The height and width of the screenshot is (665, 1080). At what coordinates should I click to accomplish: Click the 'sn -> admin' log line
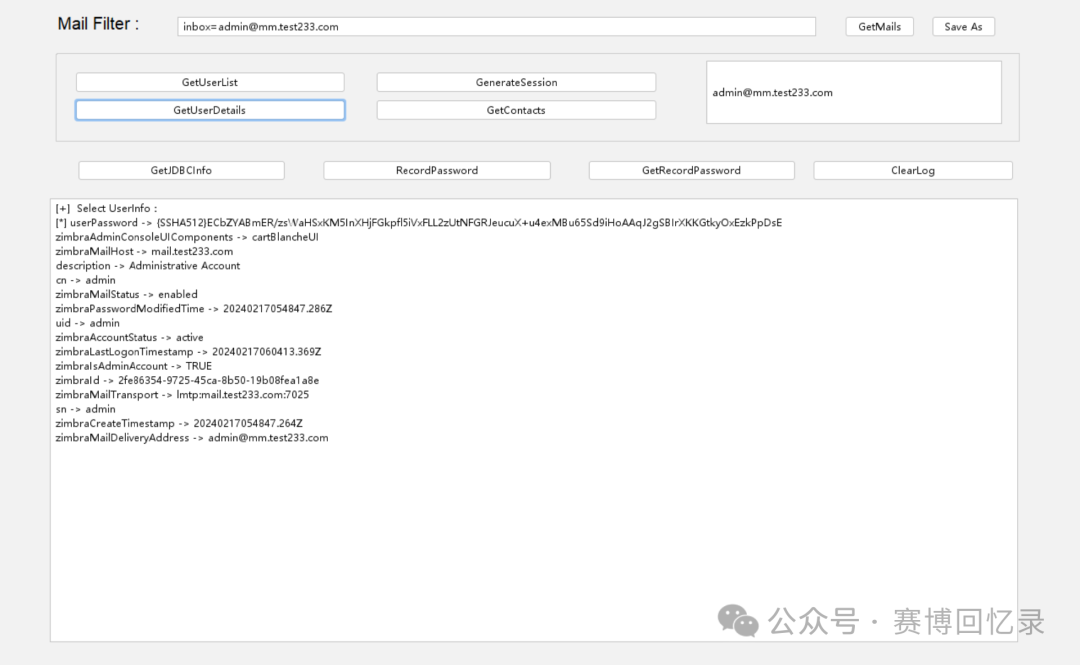tap(85, 409)
